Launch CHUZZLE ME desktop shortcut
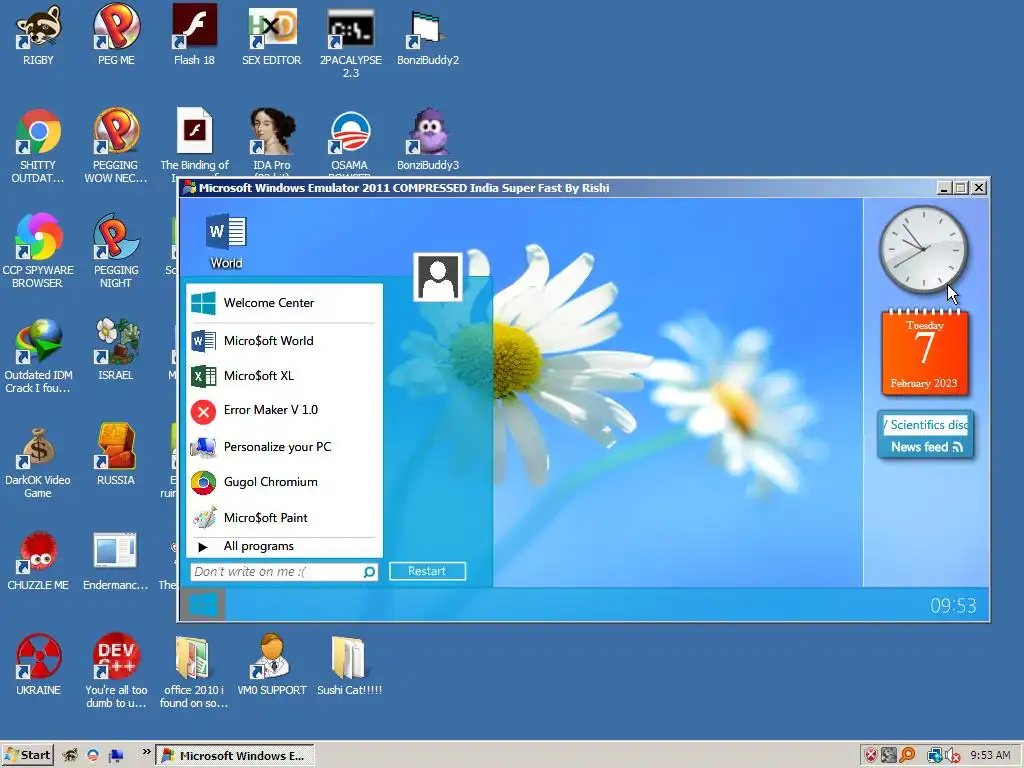Image resolution: width=1024 pixels, height=768 pixels. (38, 560)
